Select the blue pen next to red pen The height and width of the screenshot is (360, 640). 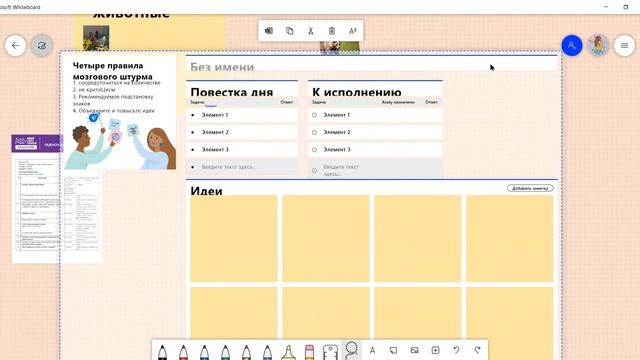tap(204, 352)
